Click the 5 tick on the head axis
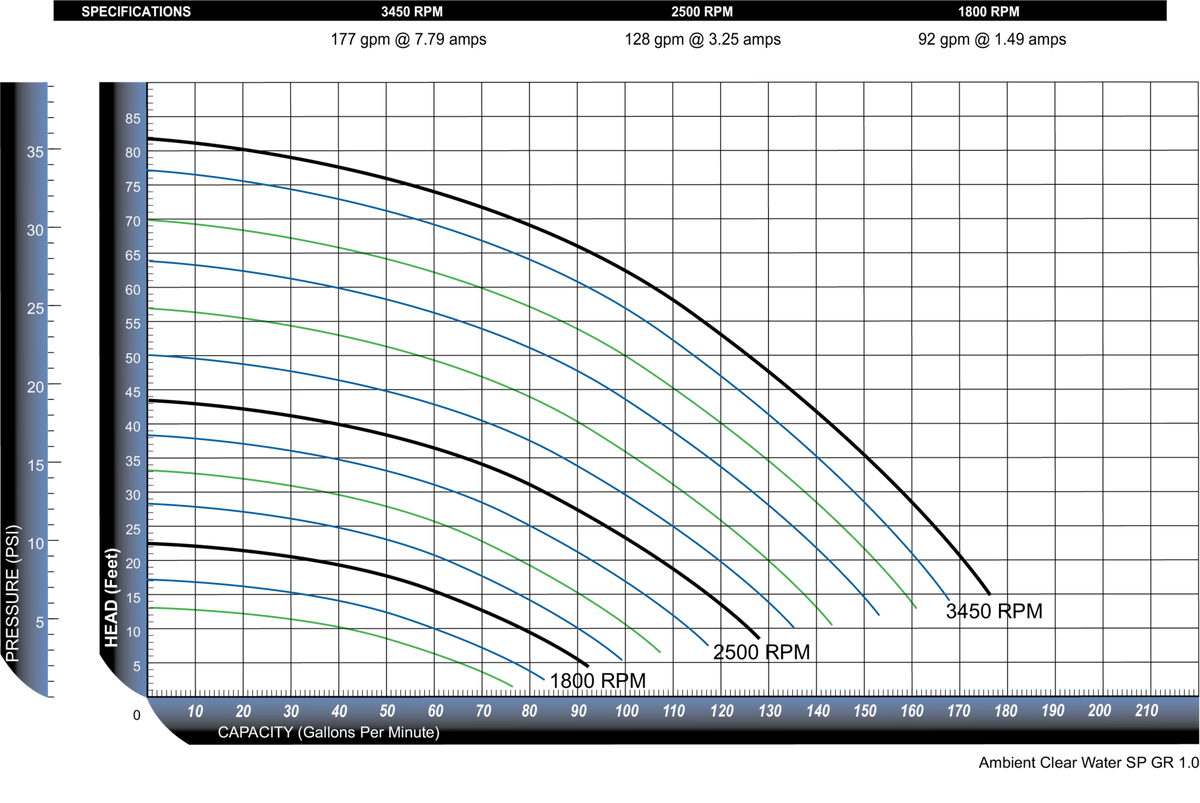This screenshot has width=1200, height=803. (136, 666)
